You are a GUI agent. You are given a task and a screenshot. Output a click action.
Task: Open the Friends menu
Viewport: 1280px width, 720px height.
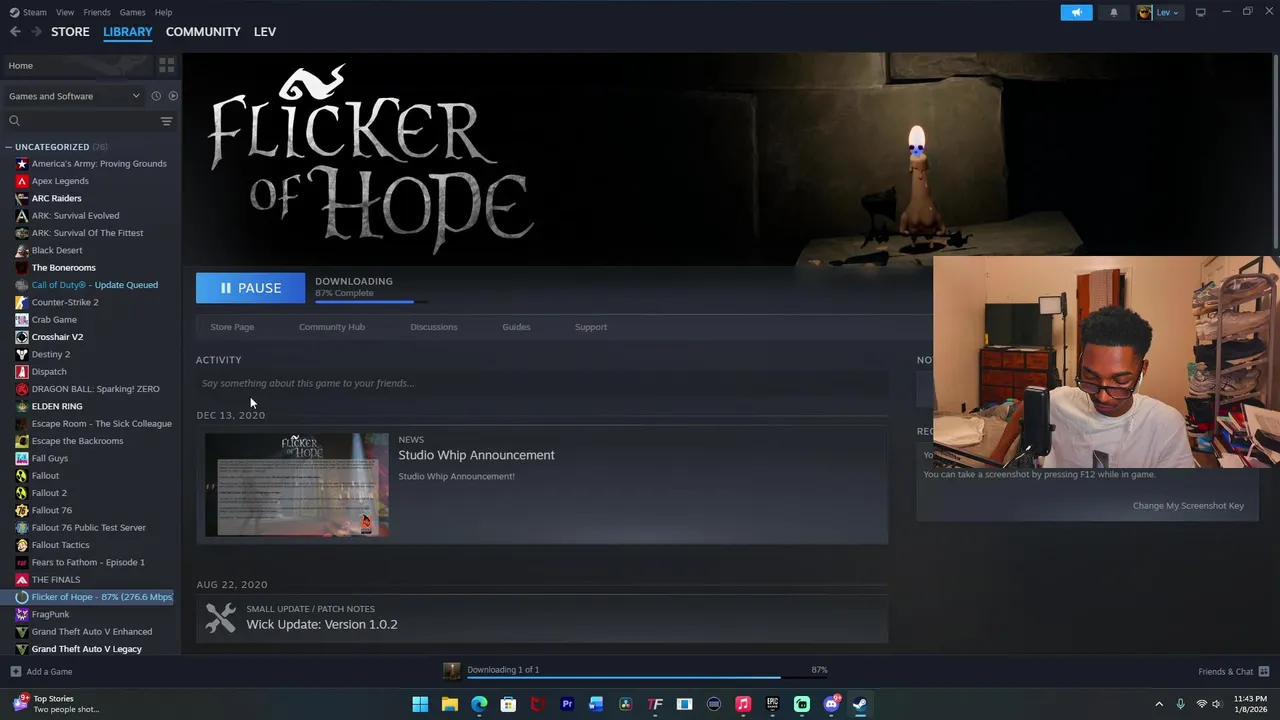click(97, 12)
